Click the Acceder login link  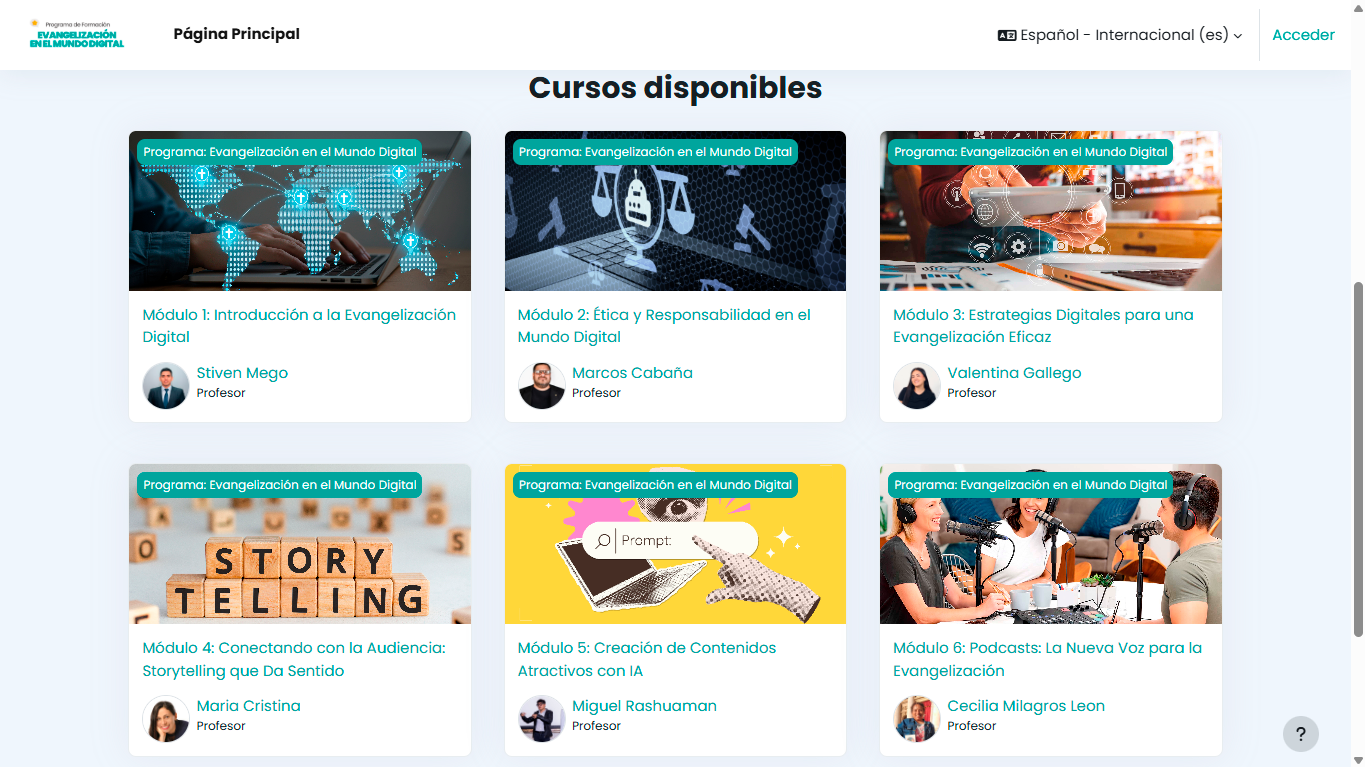coord(1303,35)
